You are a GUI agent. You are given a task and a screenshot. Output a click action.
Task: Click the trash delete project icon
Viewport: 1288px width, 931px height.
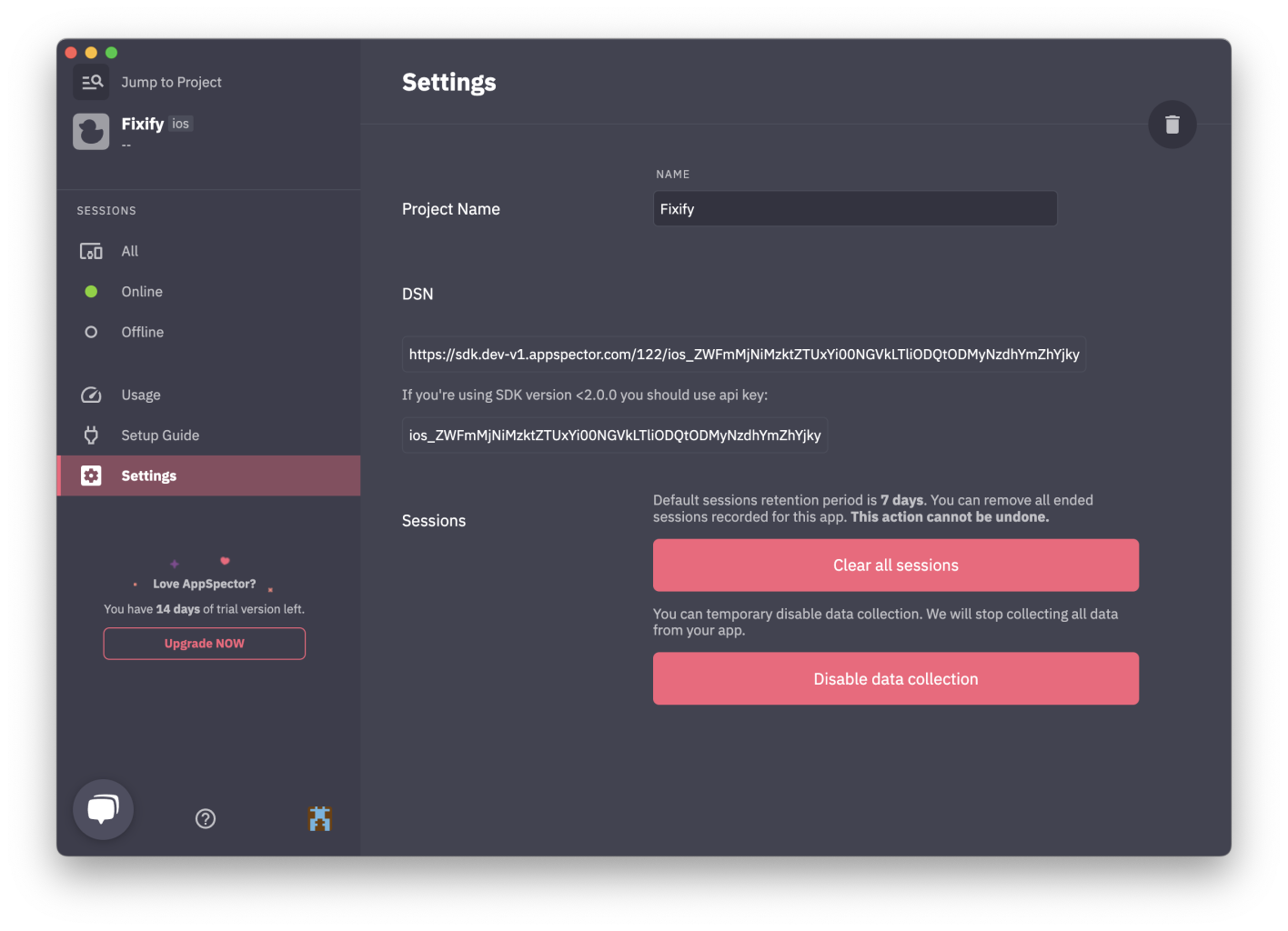coord(1172,125)
